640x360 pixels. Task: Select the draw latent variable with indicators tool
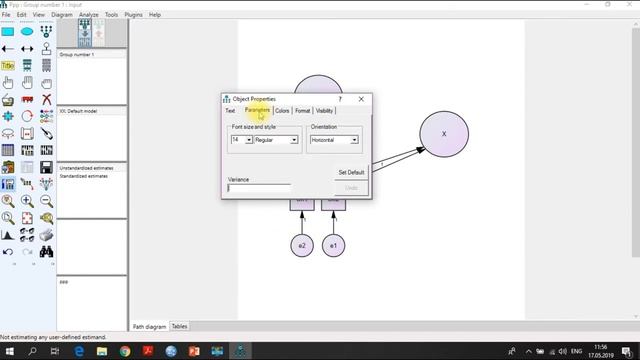[46, 31]
